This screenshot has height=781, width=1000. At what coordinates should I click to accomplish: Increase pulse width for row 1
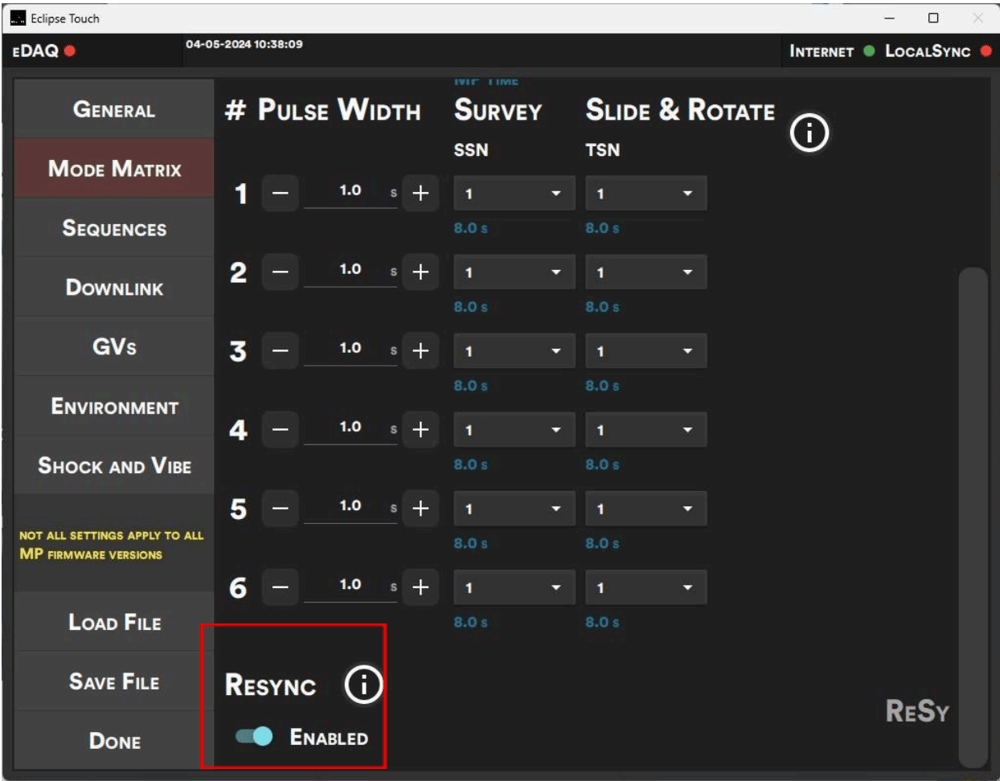coord(420,194)
